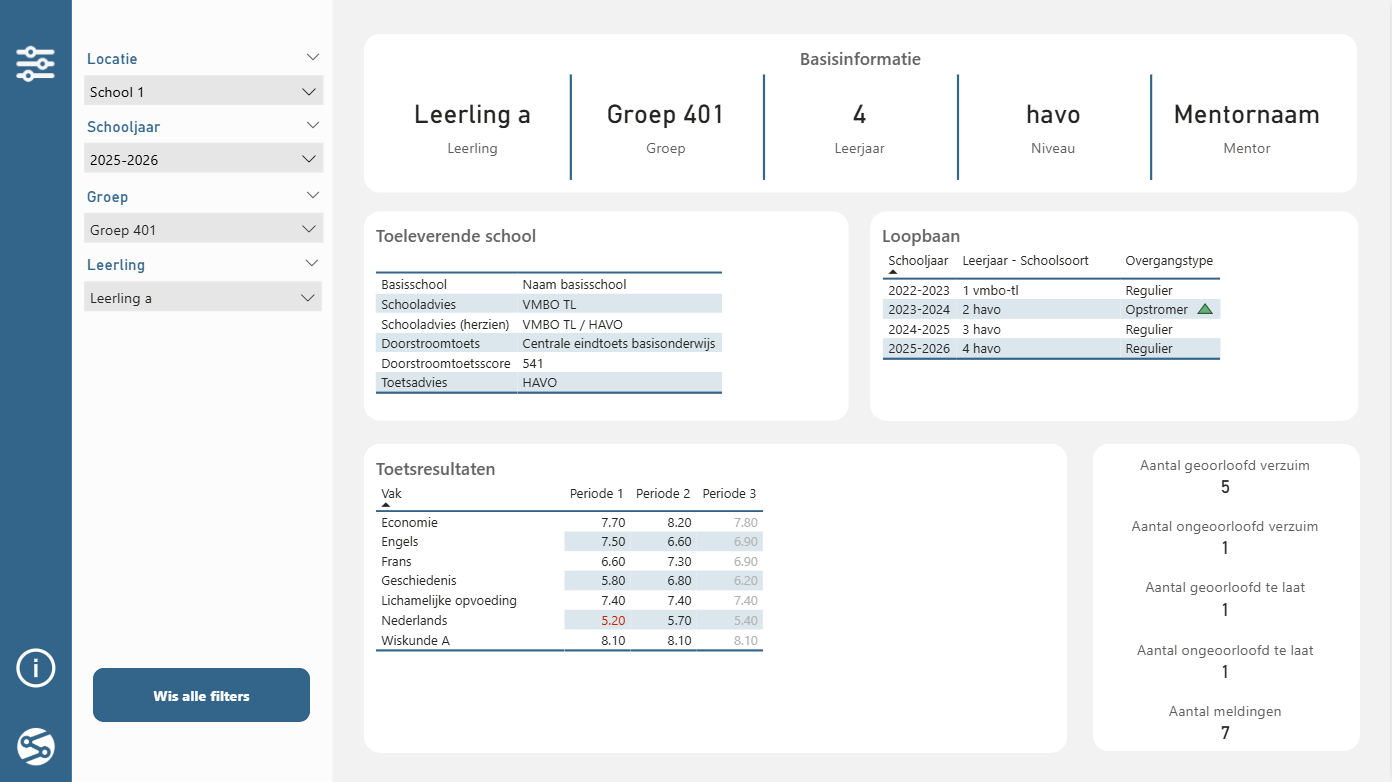The image size is (1392, 782).
Task: Open the Groep 401 dropdown
Action: [x=203, y=229]
